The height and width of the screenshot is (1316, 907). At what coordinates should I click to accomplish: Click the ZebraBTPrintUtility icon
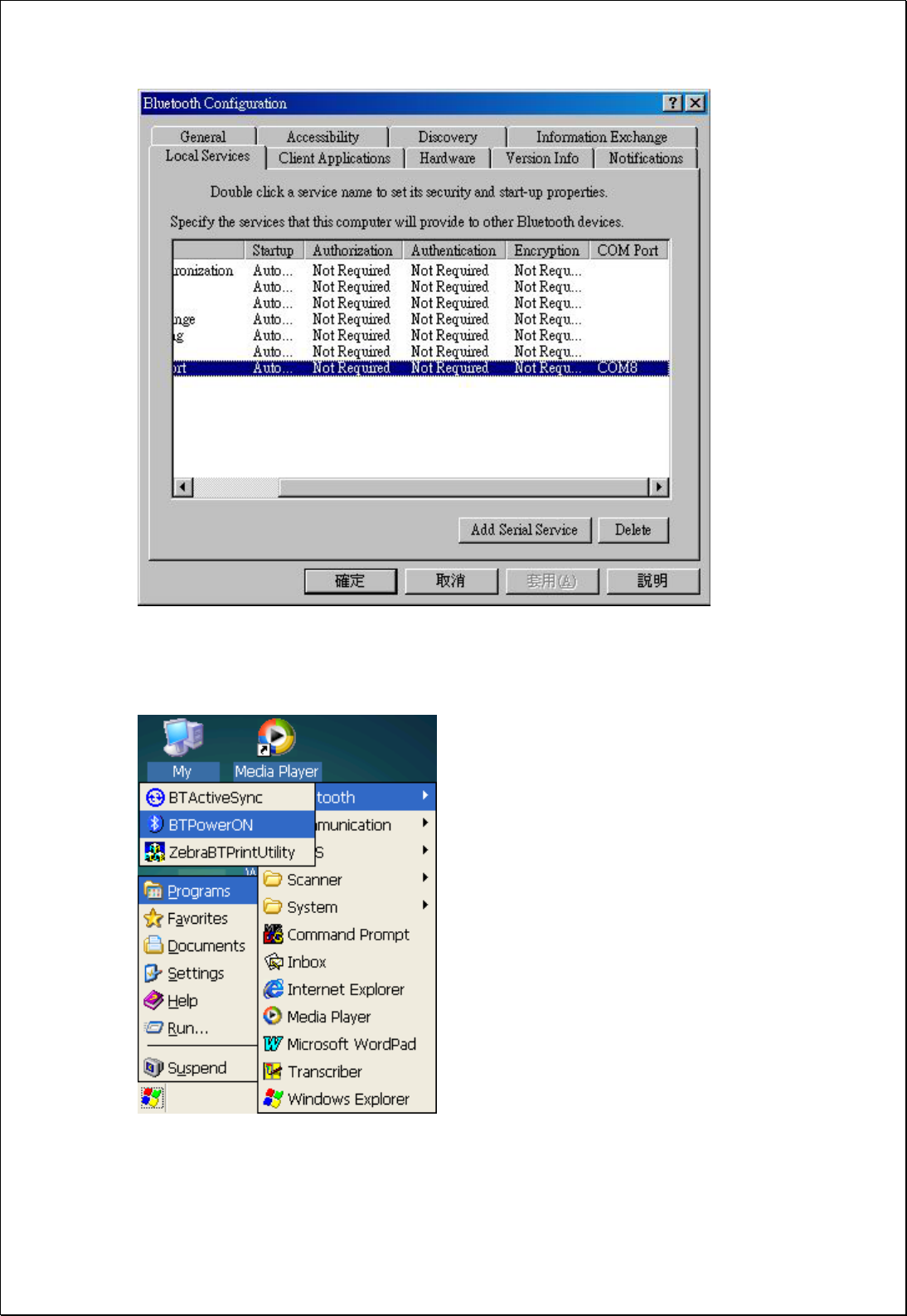tap(155, 852)
